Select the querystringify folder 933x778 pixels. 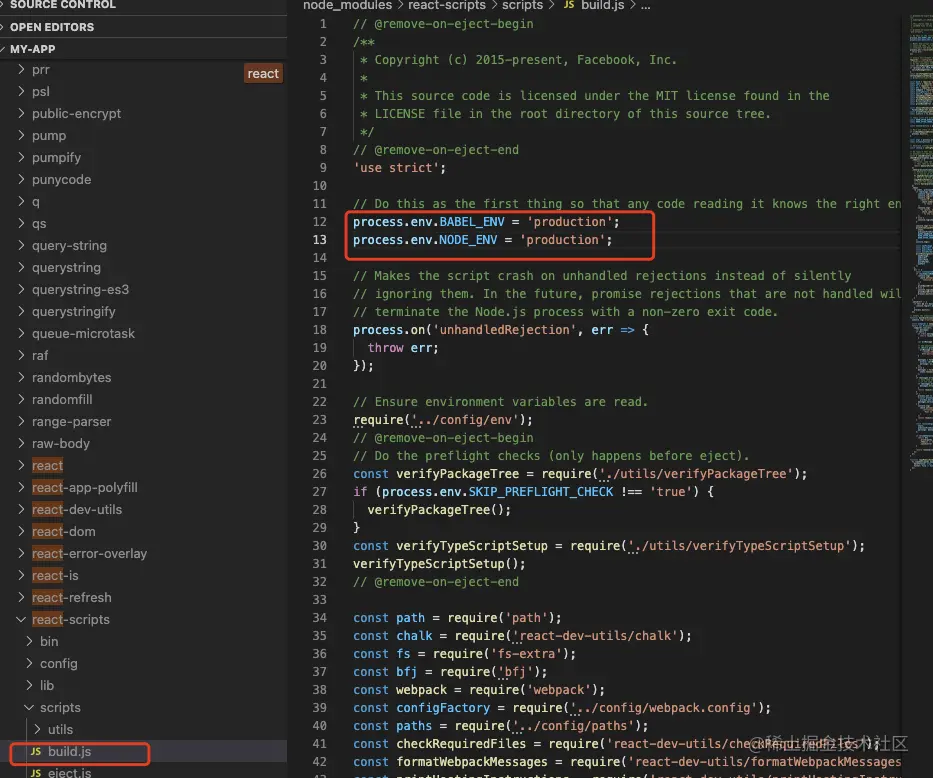pyautogui.click(x=74, y=311)
